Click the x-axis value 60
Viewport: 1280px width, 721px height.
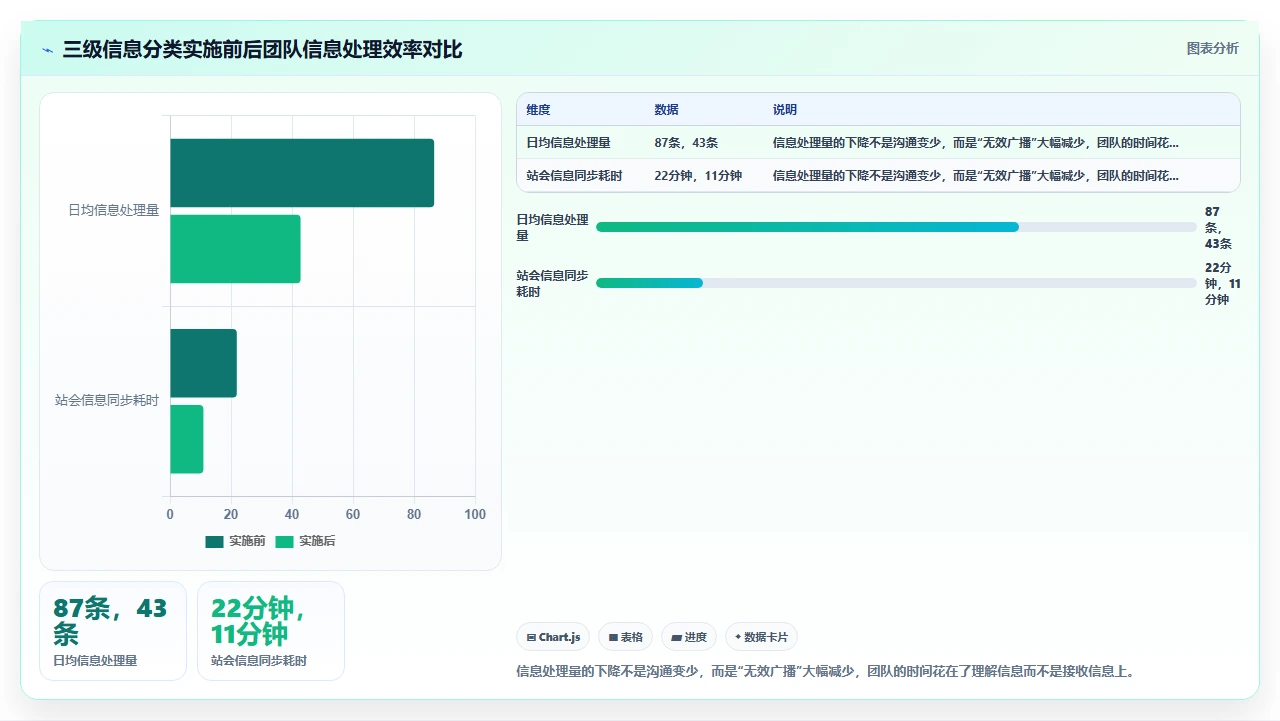(x=353, y=514)
